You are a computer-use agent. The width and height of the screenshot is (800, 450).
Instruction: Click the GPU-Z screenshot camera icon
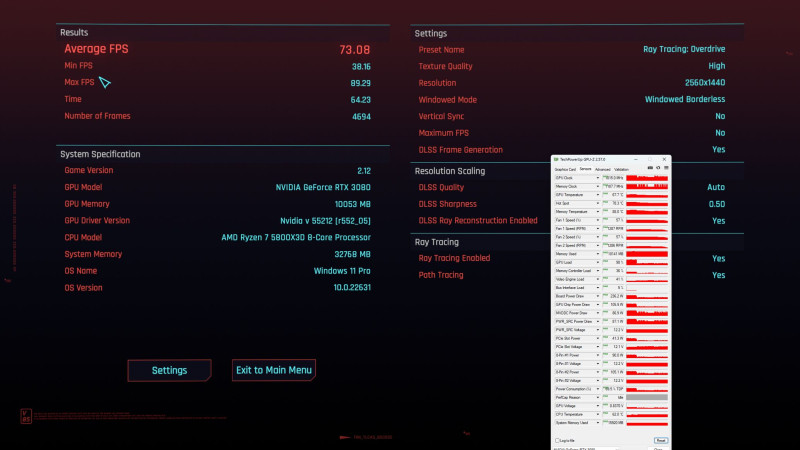pos(650,168)
